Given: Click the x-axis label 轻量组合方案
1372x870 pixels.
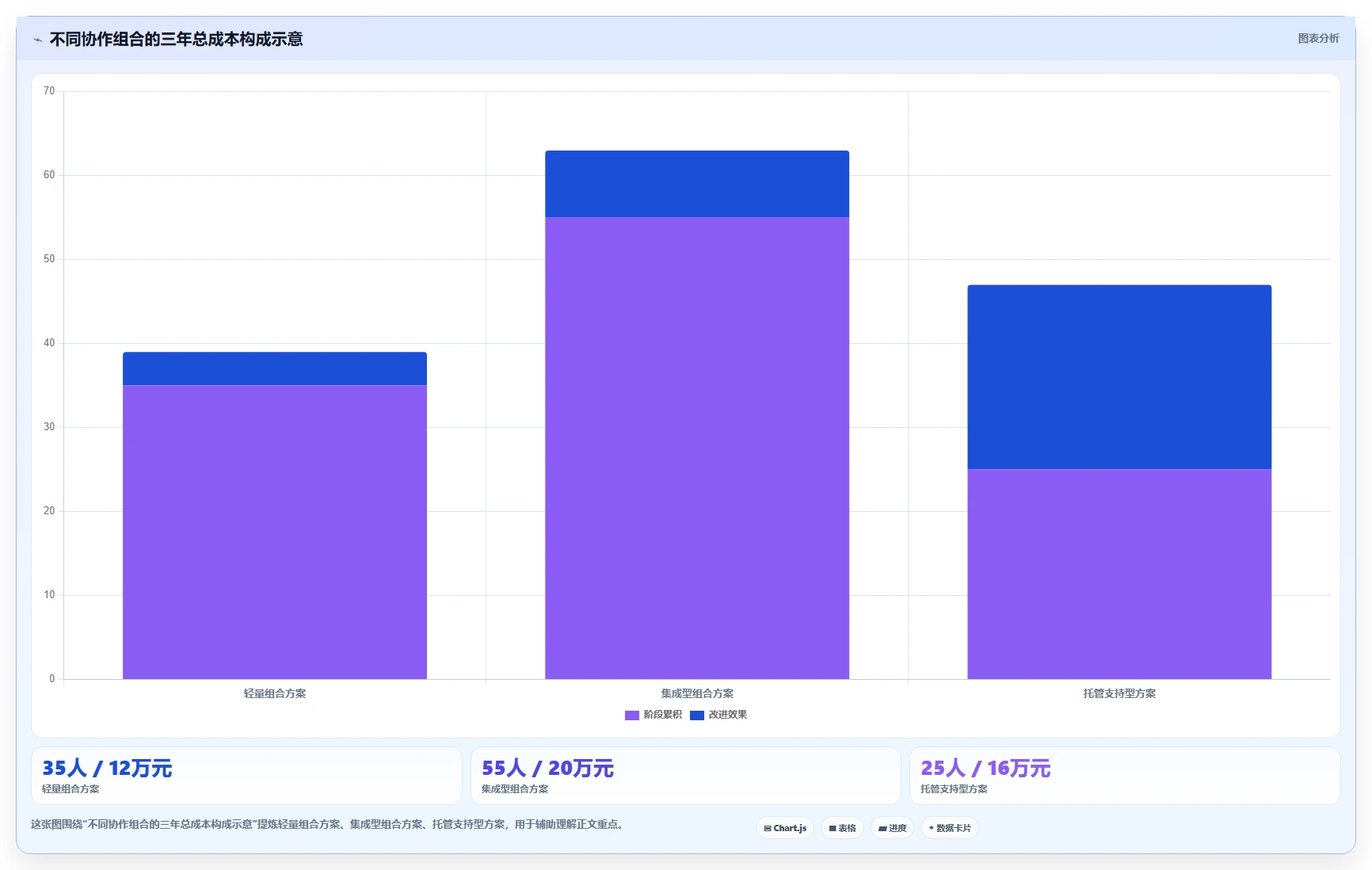Looking at the screenshot, I should click(x=275, y=693).
